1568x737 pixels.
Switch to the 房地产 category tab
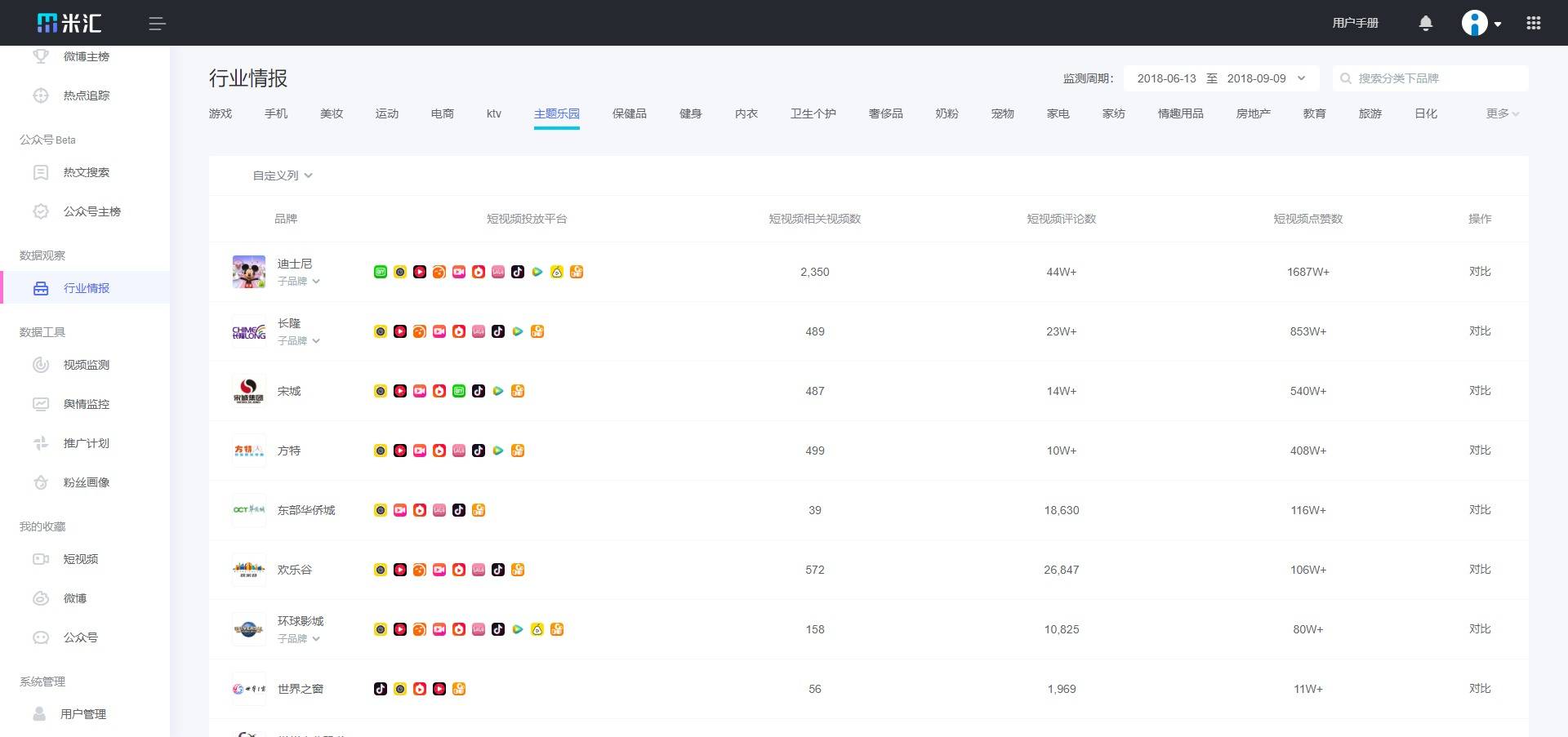coord(1254,113)
